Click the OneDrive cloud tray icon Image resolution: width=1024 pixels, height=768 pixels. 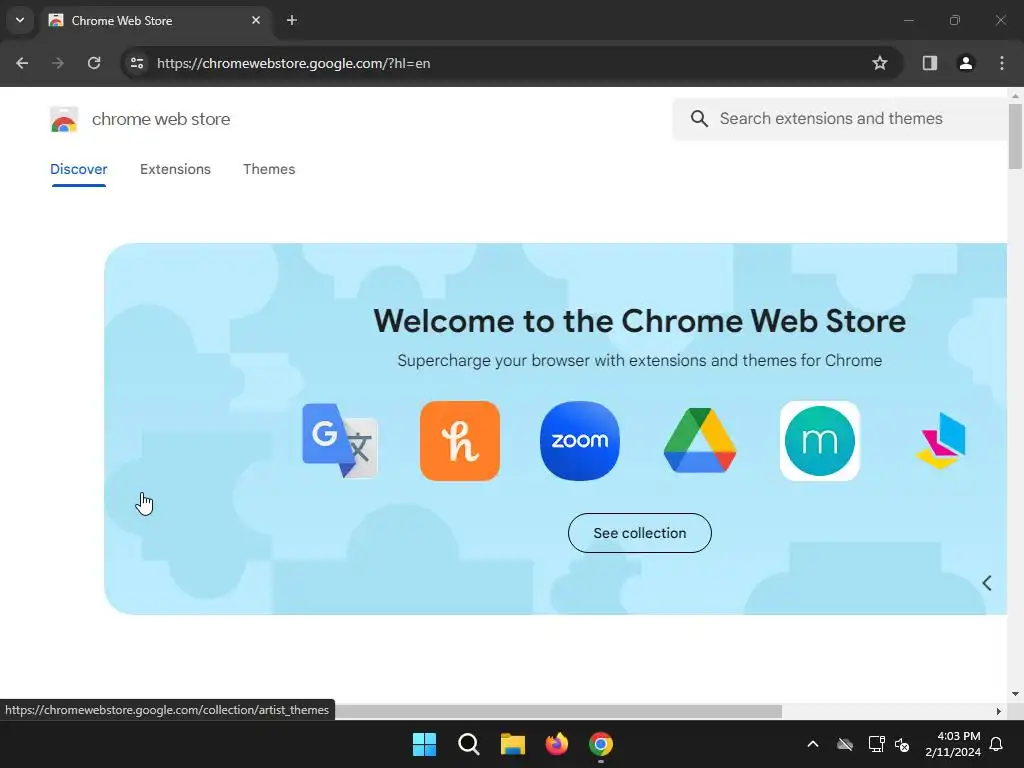pyautogui.click(x=845, y=744)
